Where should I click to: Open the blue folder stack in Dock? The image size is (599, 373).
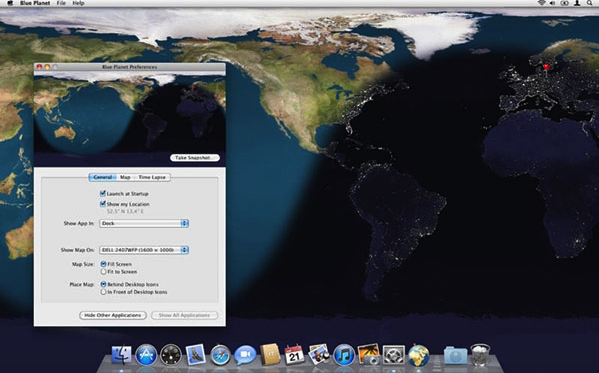pos(455,355)
